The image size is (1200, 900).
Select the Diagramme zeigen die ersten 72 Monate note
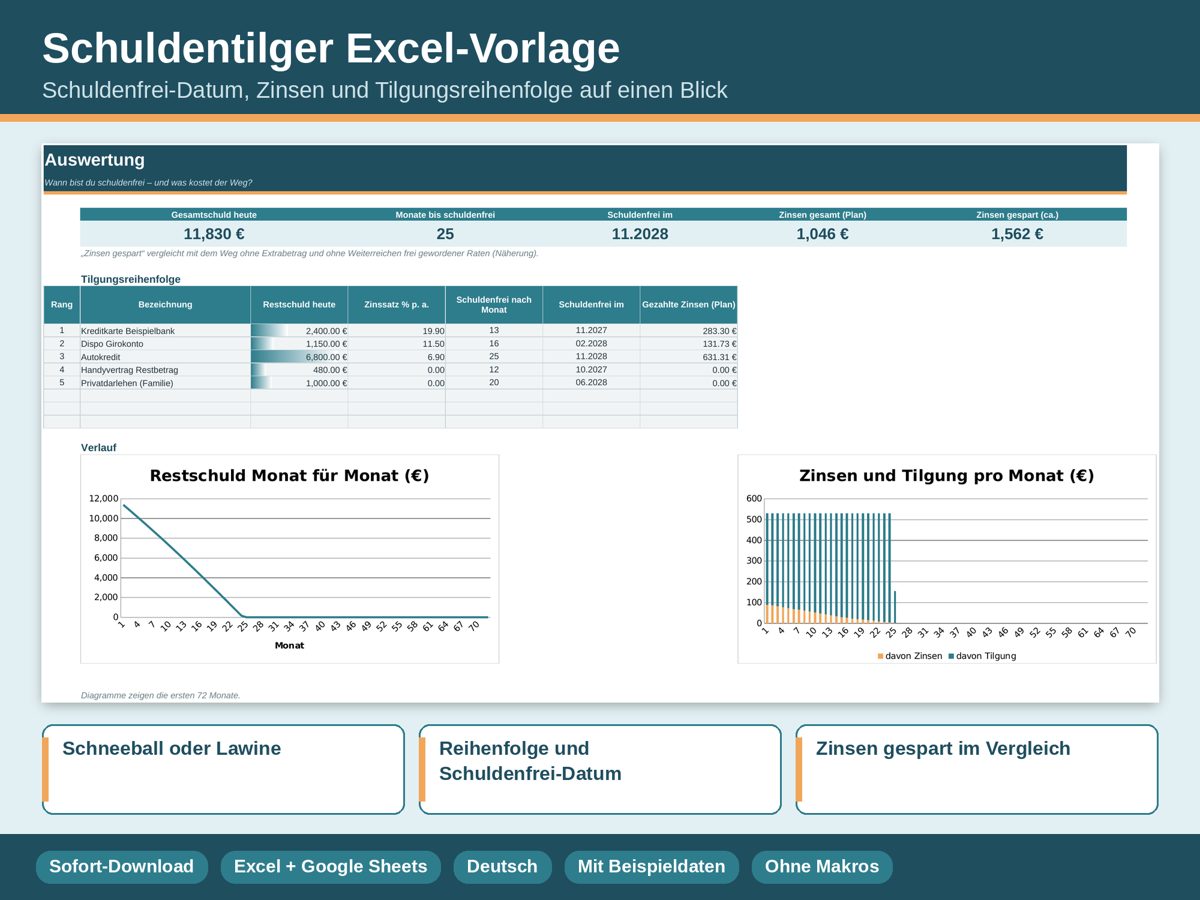click(161, 695)
